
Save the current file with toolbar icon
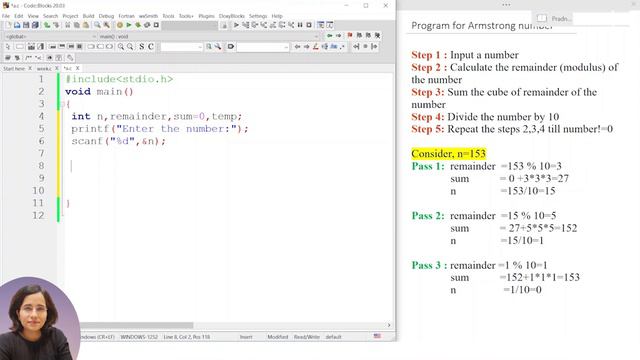[x=26, y=25]
